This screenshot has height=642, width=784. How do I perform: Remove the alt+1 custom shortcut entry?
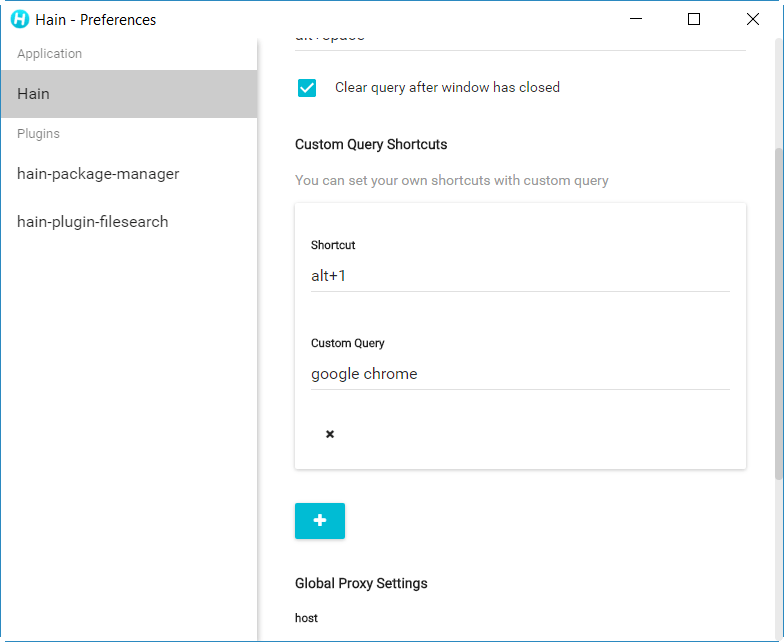coord(330,434)
